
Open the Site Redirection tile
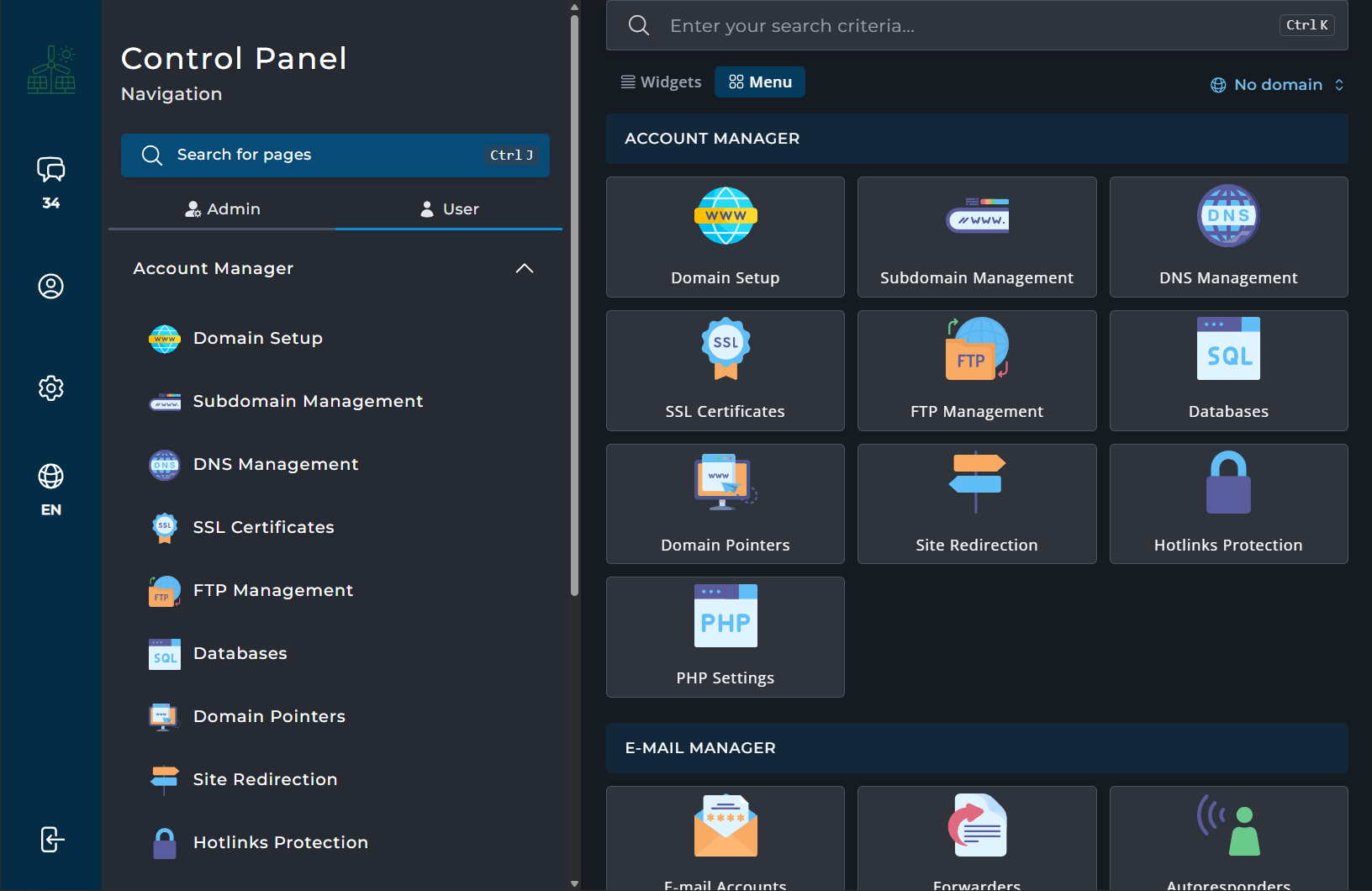pyautogui.click(x=976, y=504)
